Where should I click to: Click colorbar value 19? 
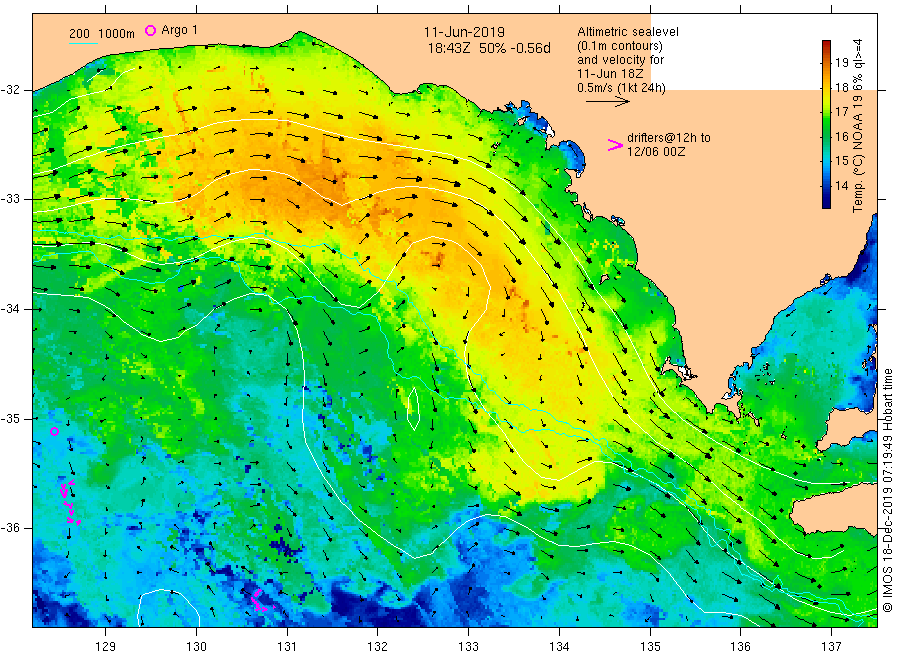coord(841,63)
